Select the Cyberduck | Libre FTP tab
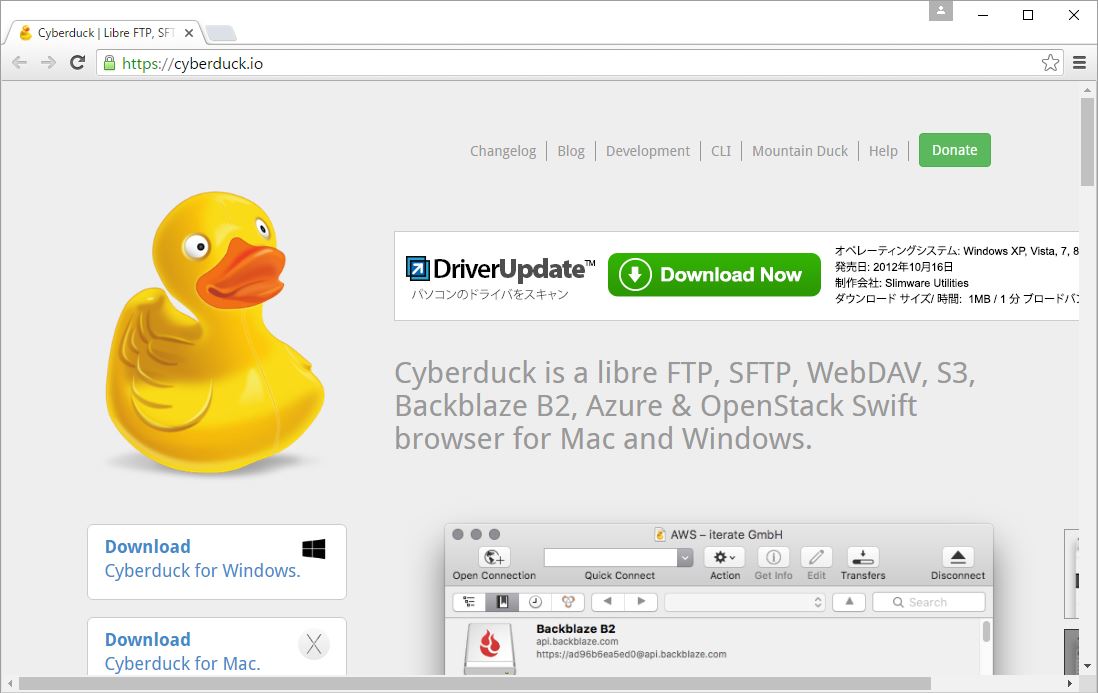This screenshot has height=693, width=1098. pos(105,33)
